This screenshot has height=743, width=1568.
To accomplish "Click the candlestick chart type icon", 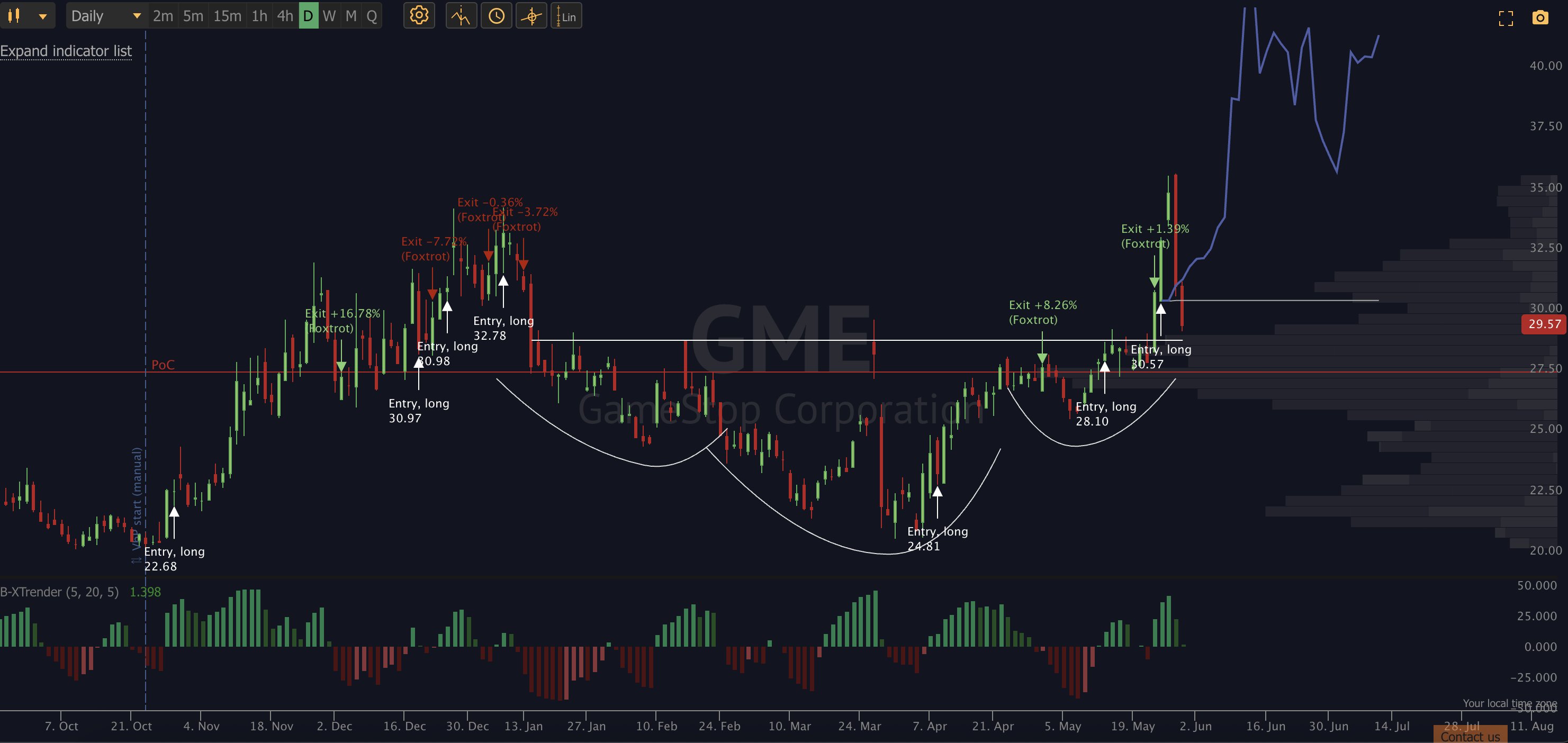I will point(15,16).
